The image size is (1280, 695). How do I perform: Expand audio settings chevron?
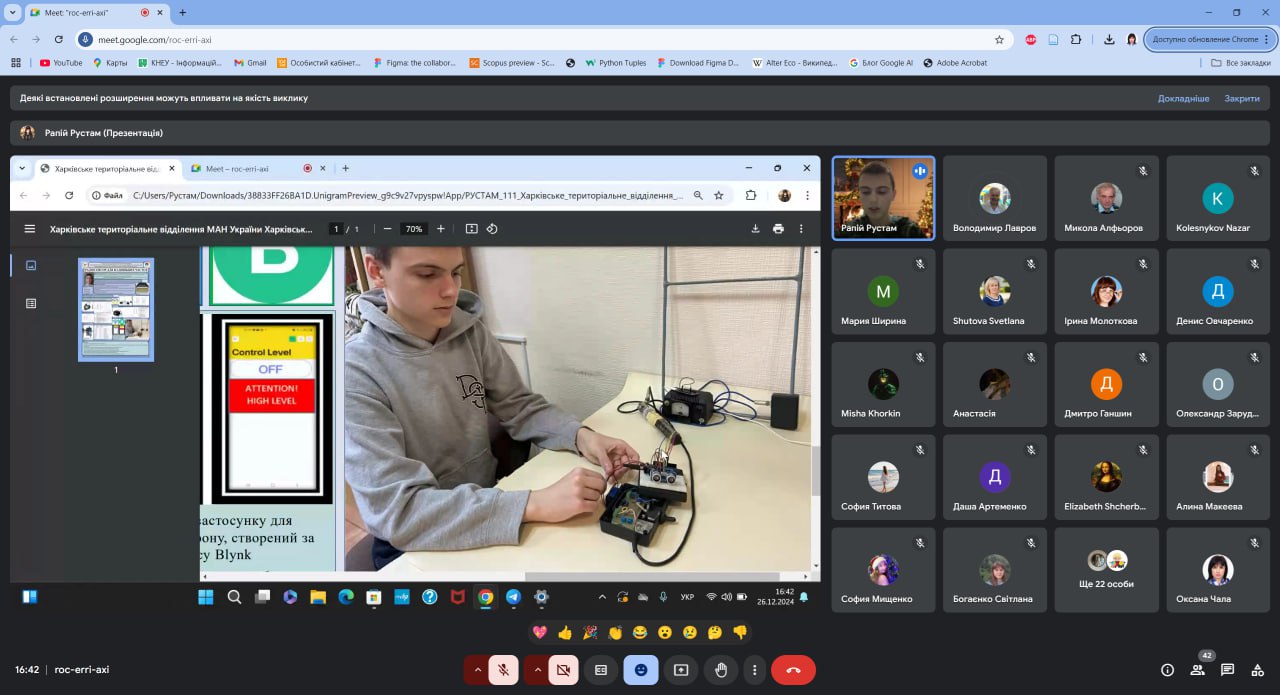click(478, 670)
